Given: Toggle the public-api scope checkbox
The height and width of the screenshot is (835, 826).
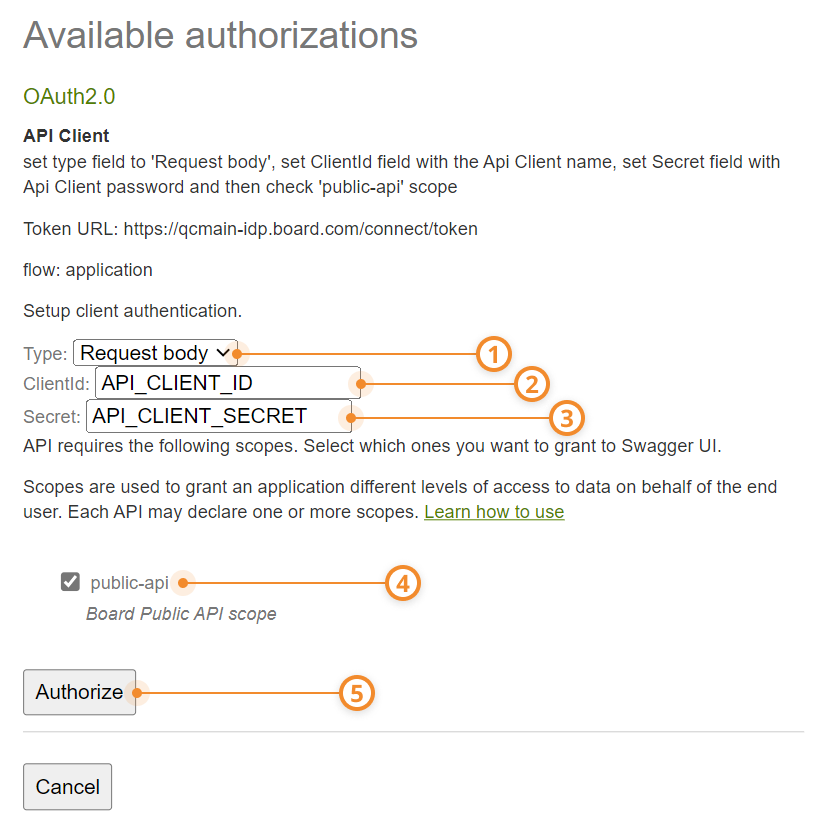Looking at the screenshot, I should click(70, 582).
